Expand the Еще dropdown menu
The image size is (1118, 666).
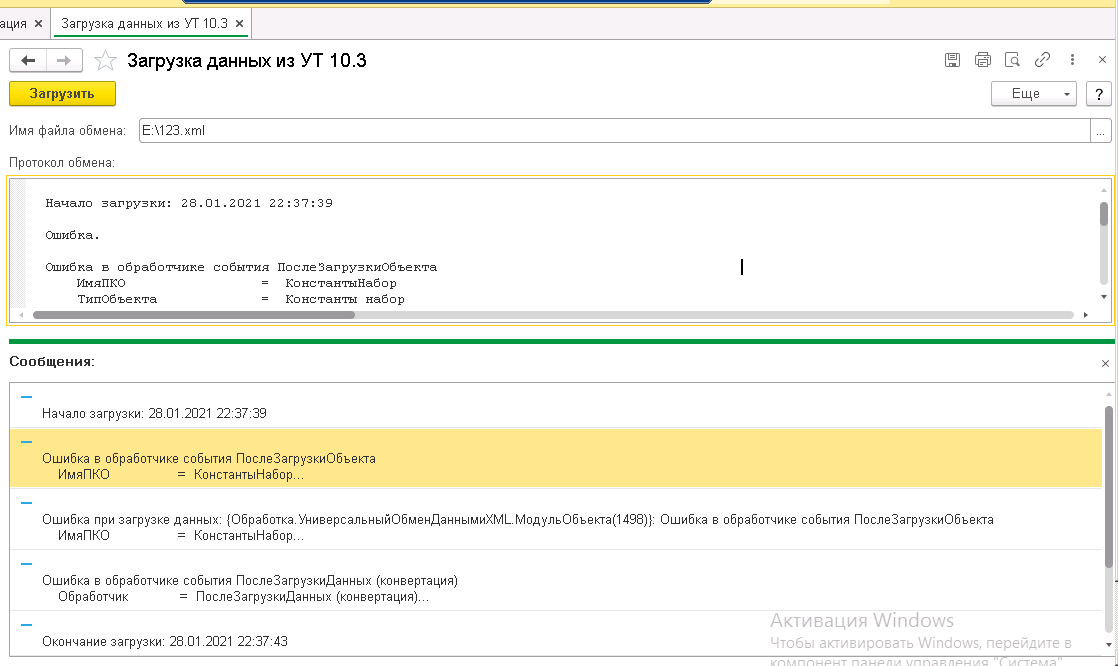tap(1033, 94)
